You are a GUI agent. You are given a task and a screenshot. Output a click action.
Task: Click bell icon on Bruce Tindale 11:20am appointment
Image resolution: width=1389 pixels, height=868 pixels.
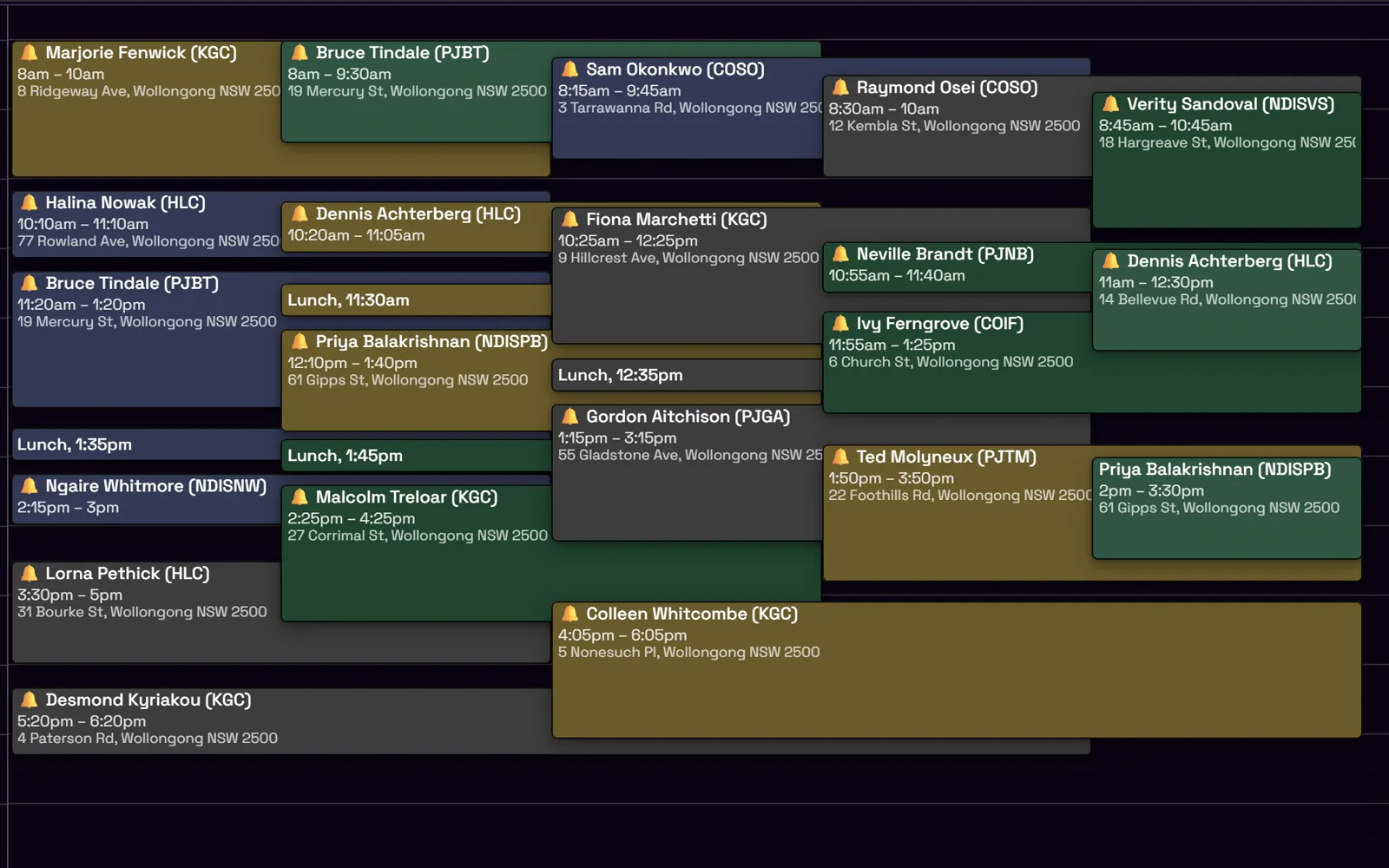[x=30, y=284]
